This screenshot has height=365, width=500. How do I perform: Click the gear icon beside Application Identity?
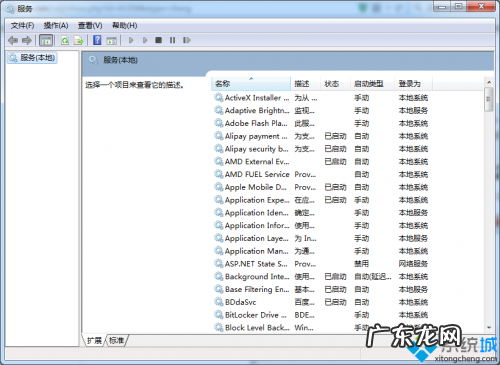(219, 212)
